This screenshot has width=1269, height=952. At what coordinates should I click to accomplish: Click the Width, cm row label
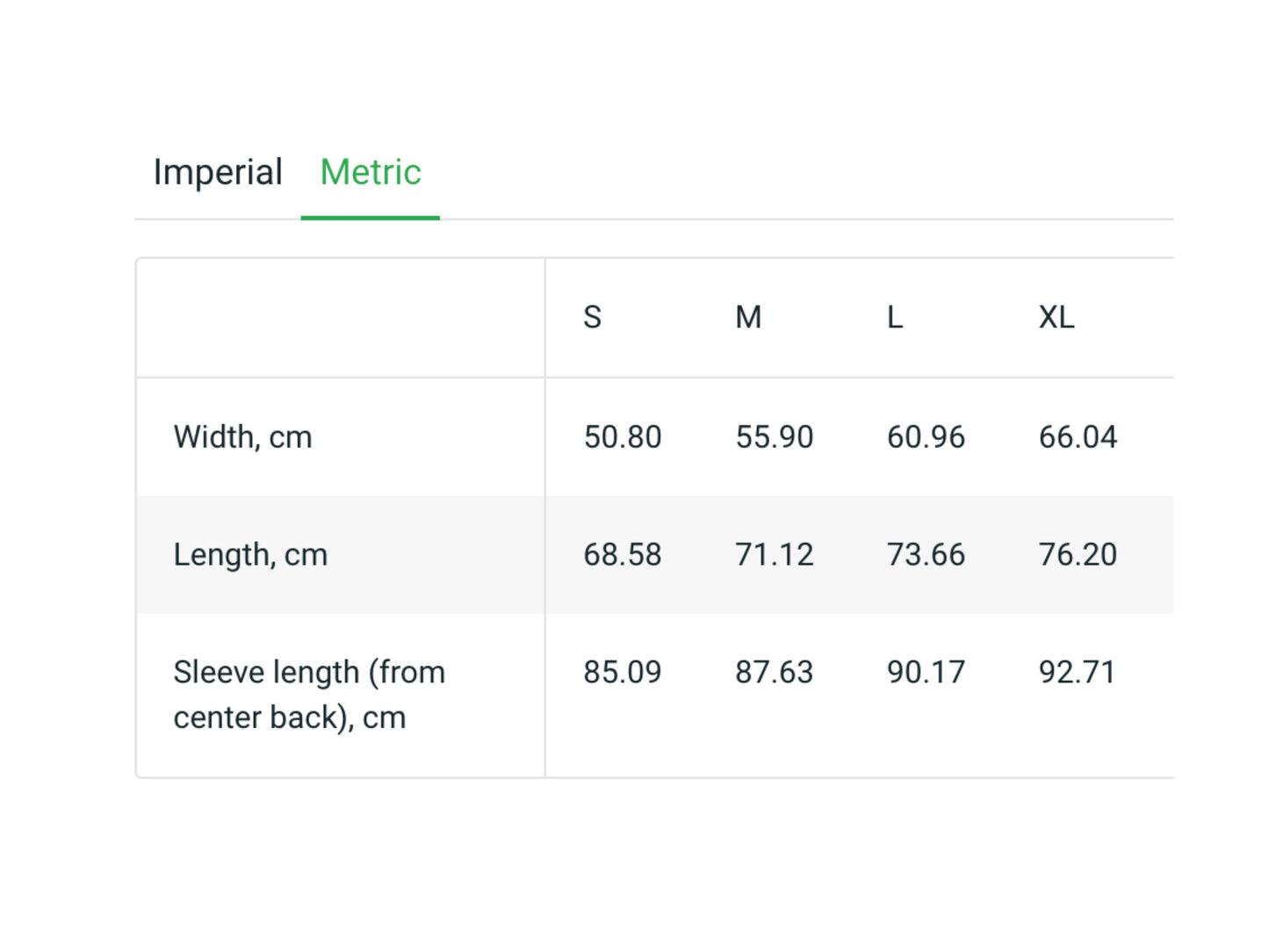point(243,437)
